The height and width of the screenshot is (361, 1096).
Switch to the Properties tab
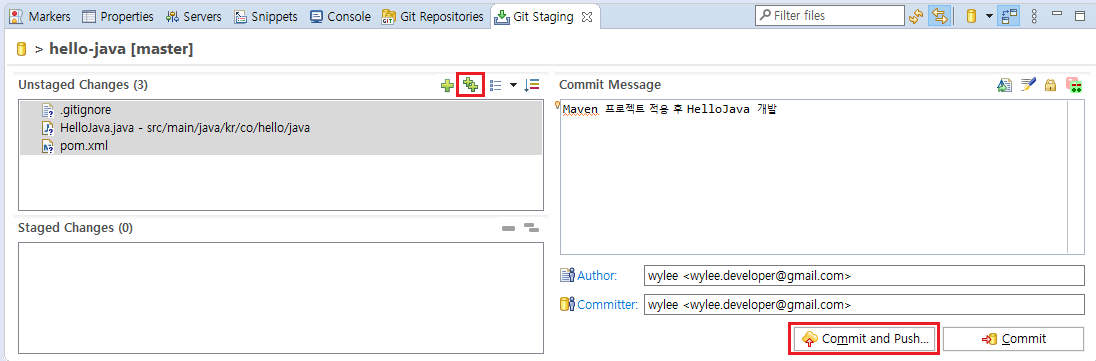117,16
